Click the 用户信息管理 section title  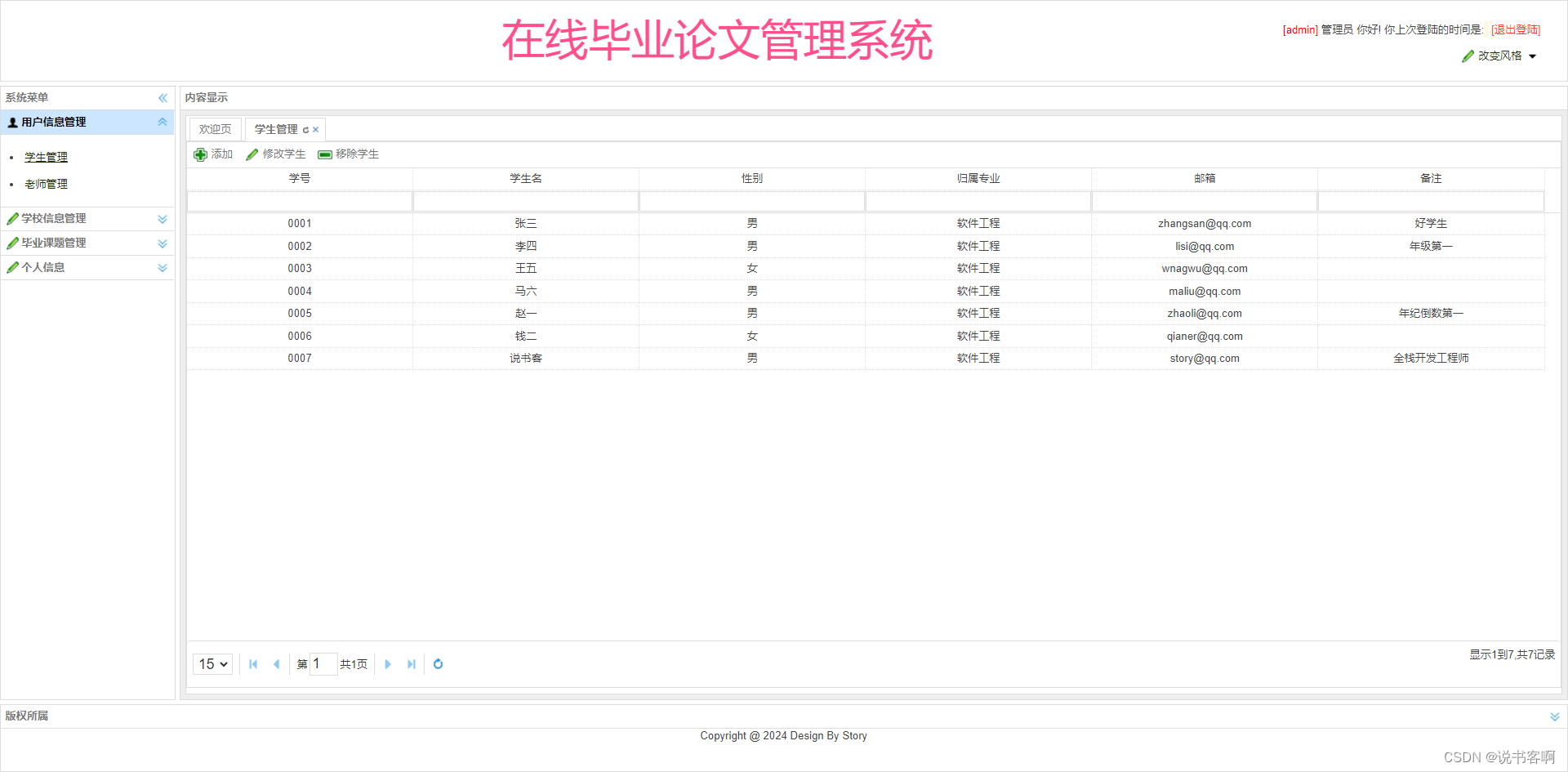54,123
